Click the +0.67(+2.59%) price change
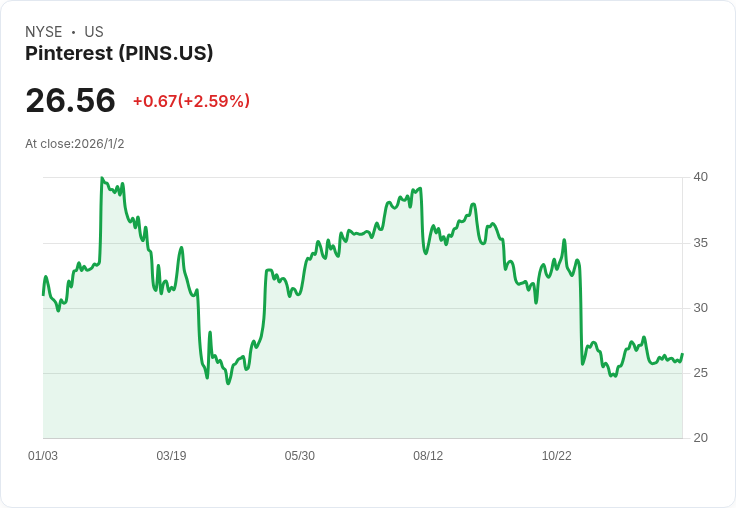 click(x=191, y=101)
